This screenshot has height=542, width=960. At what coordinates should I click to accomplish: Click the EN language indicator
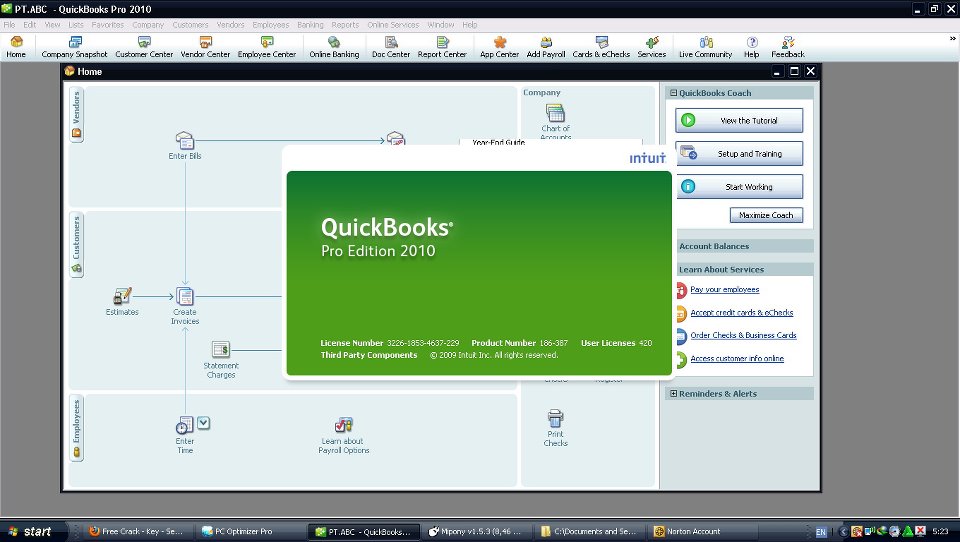click(x=821, y=532)
